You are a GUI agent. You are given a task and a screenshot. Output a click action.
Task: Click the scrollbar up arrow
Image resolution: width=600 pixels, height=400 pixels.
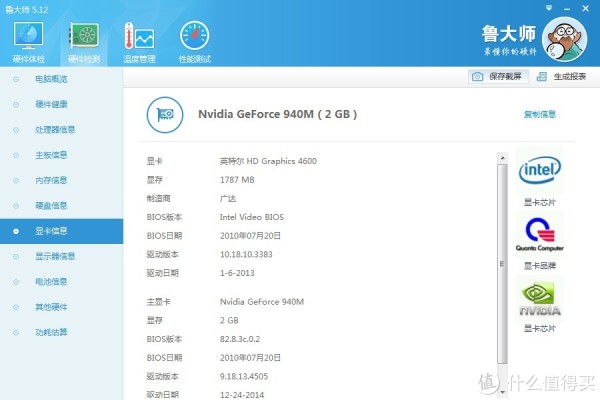point(502,158)
